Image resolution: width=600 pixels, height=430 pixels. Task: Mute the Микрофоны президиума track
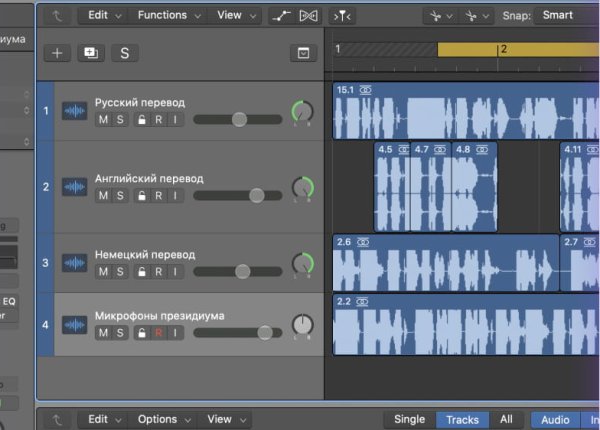point(103,333)
